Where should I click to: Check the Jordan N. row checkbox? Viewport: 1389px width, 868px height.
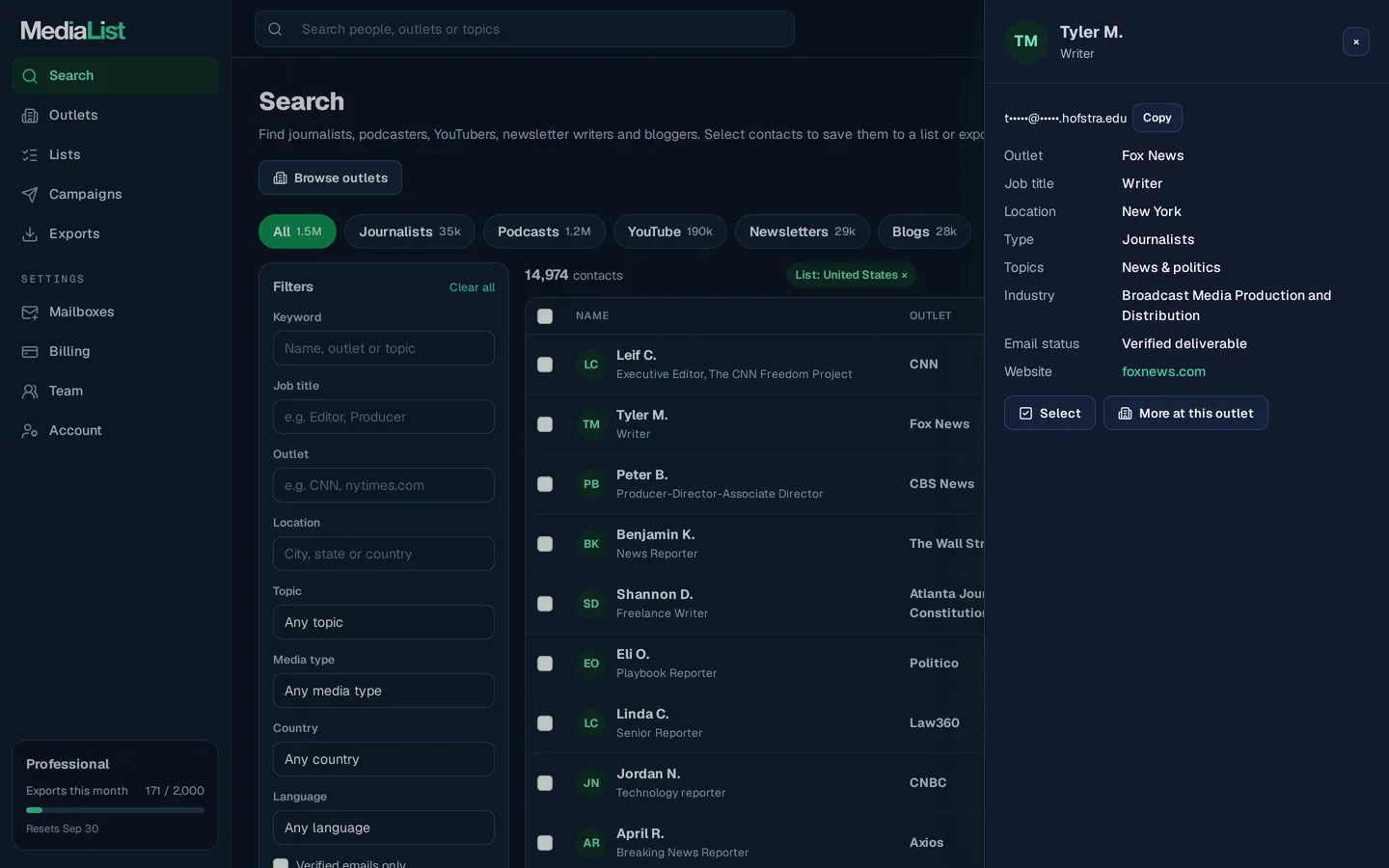(x=545, y=783)
